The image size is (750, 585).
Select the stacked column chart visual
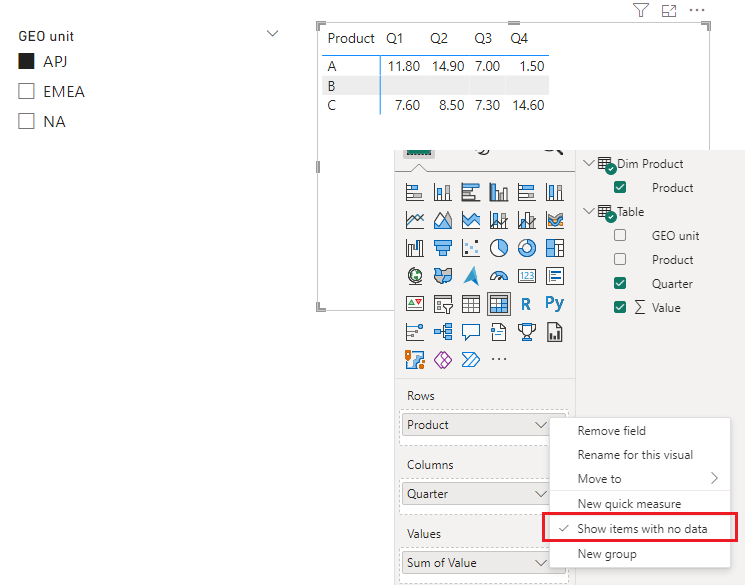pyautogui.click(x=442, y=192)
